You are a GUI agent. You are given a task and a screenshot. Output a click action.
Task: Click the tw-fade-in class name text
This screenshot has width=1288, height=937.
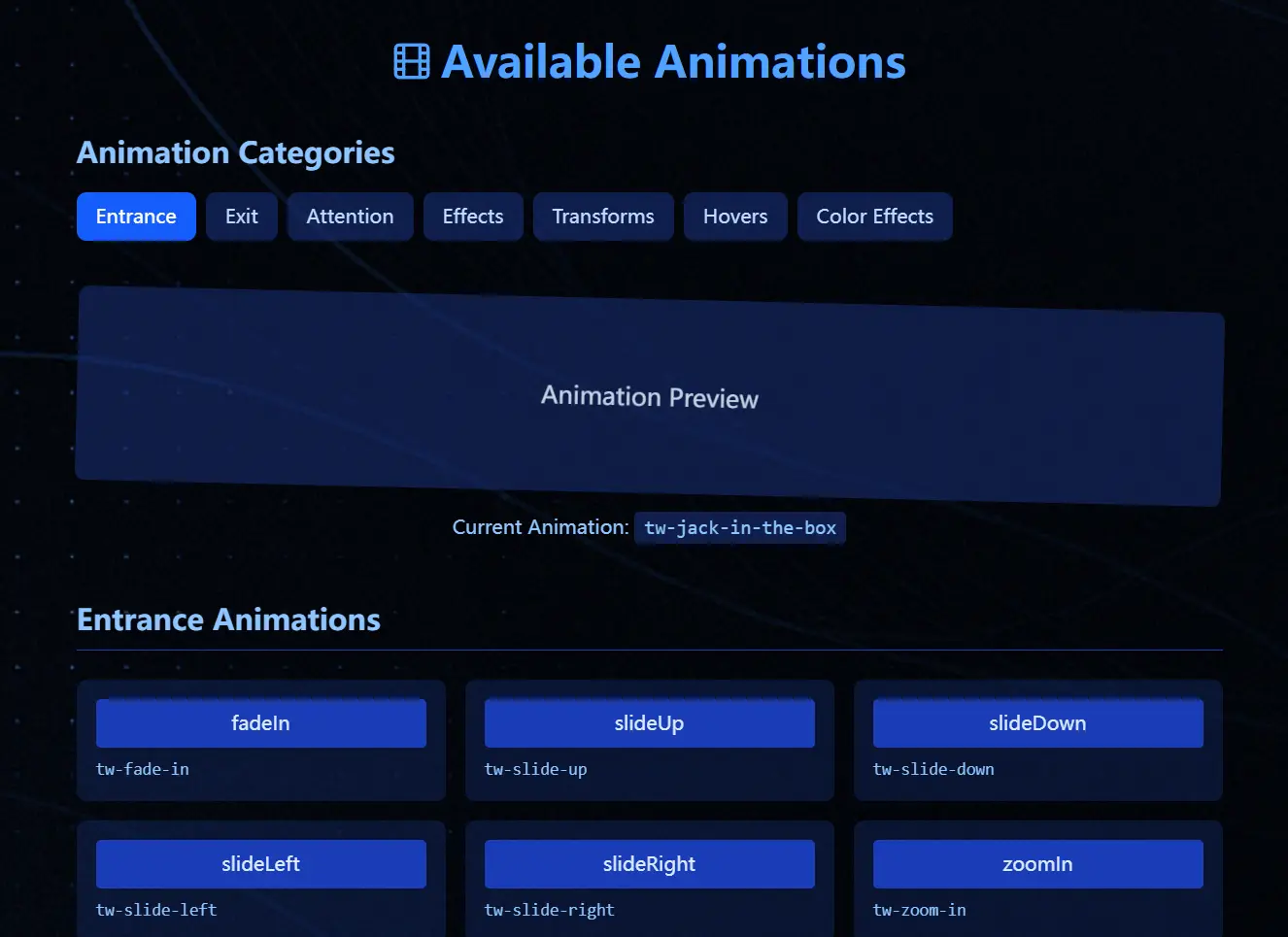coord(143,769)
